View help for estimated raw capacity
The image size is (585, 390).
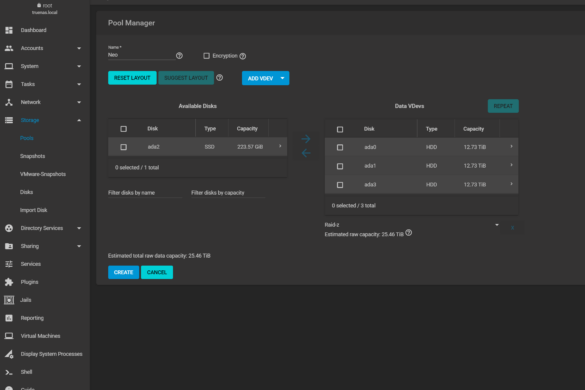(x=409, y=233)
